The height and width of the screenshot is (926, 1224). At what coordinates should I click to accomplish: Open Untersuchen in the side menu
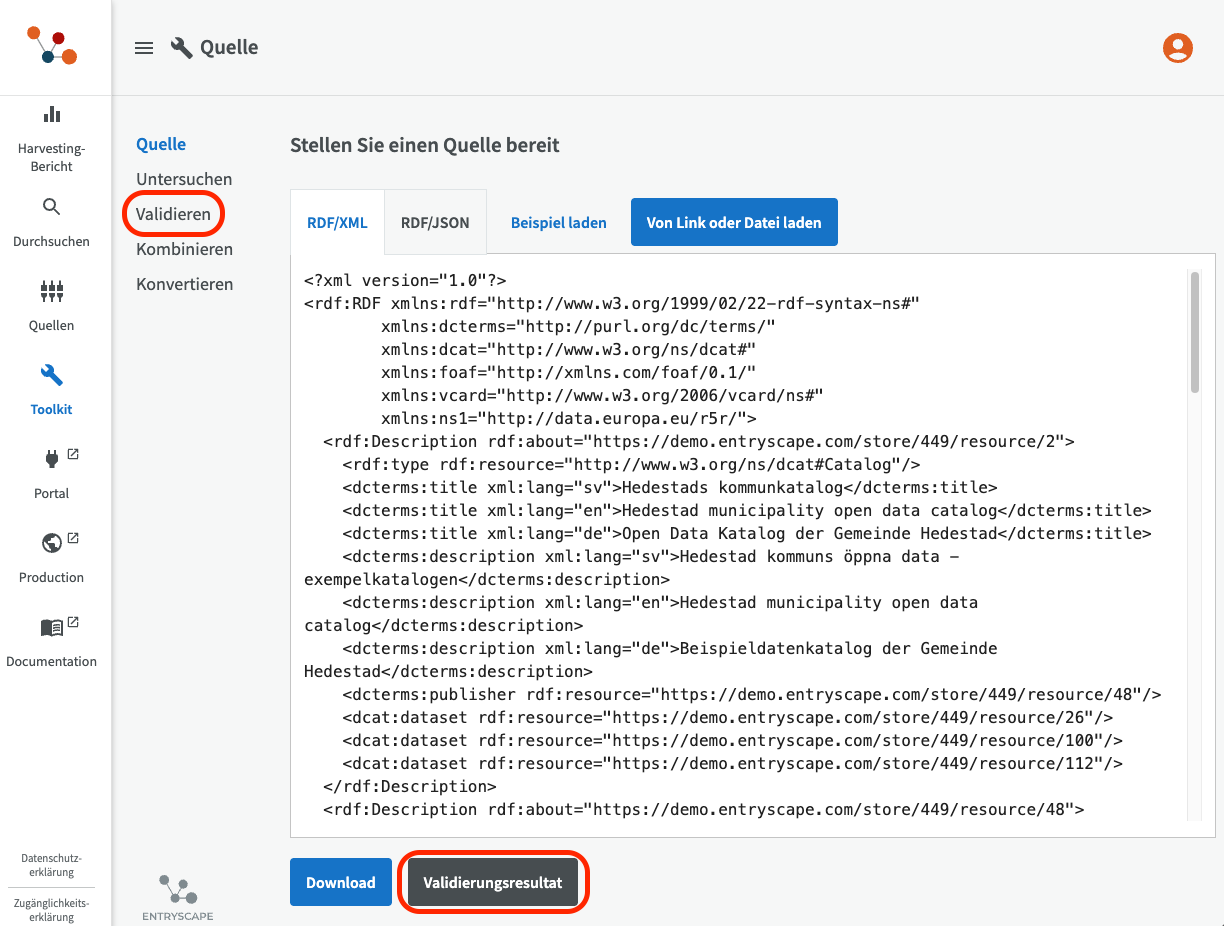[184, 179]
